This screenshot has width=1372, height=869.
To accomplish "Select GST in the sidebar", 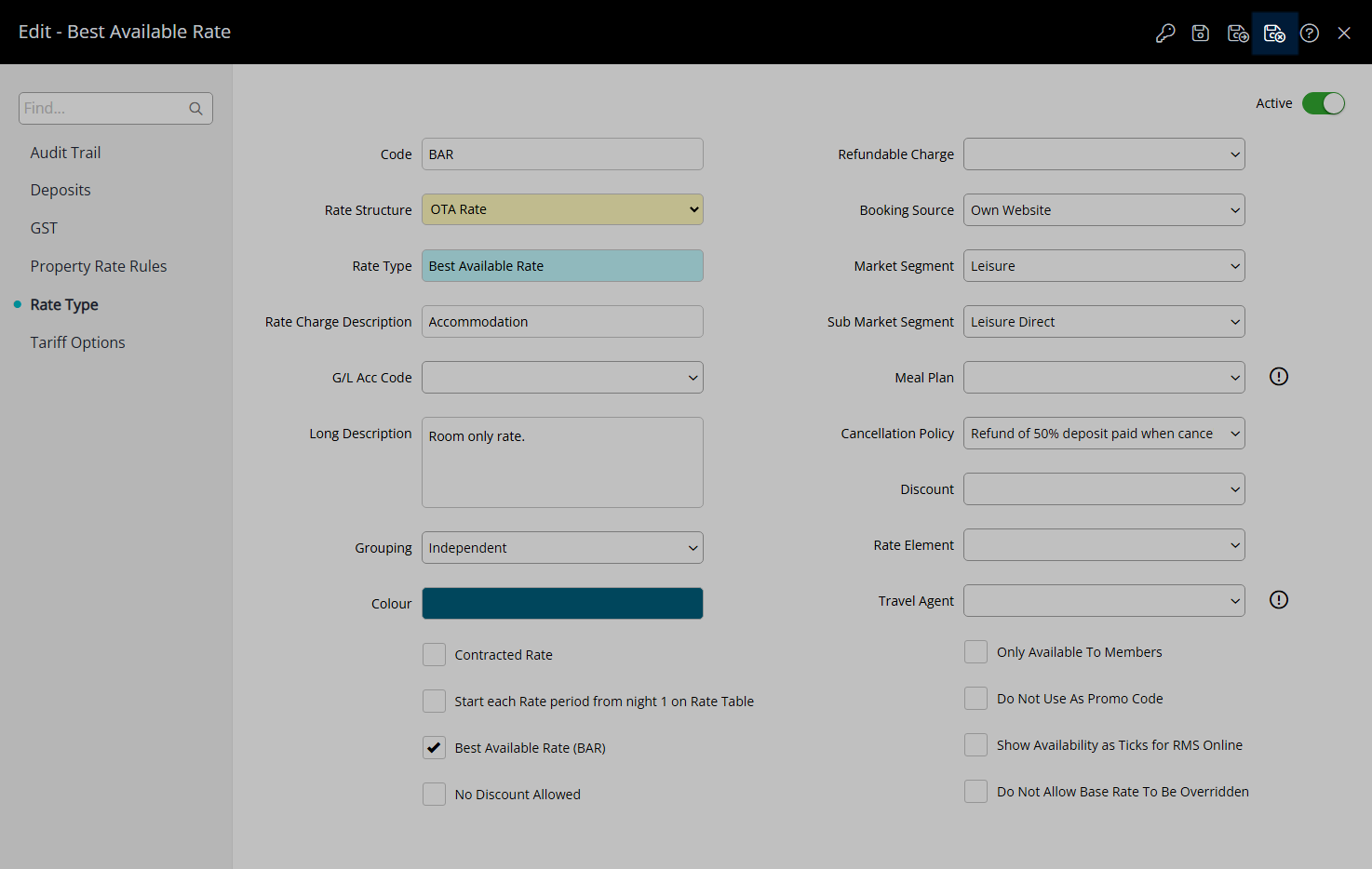I will 44,228.
